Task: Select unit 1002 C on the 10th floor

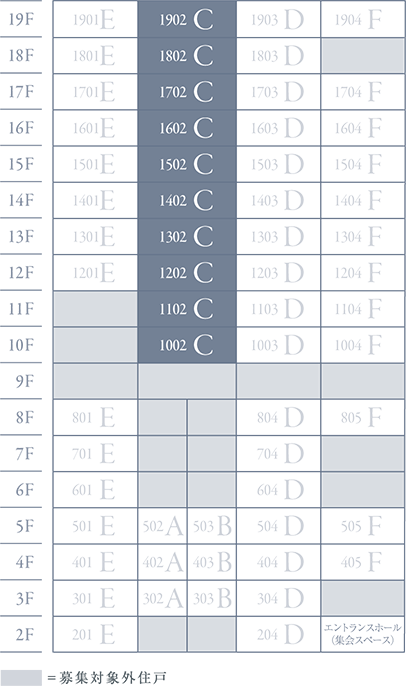Action: tap(187, 345)
